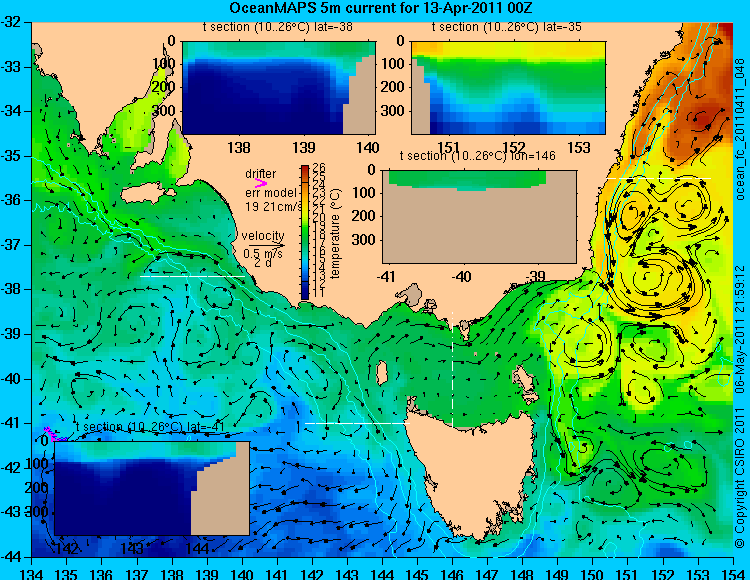Click the title 'OceanMAPS 5m current for 13-Apr-2011 00Z'

(x=380, y=8)
